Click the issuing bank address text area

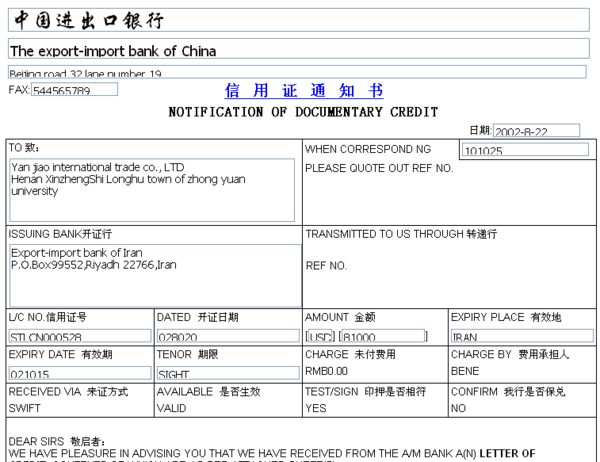152,274
